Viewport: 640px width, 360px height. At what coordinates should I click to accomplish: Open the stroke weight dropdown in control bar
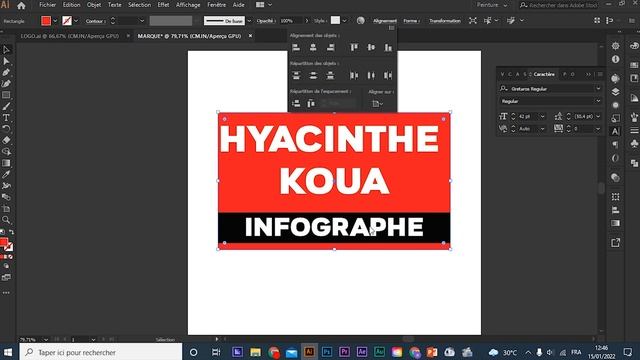click(142, 21)
